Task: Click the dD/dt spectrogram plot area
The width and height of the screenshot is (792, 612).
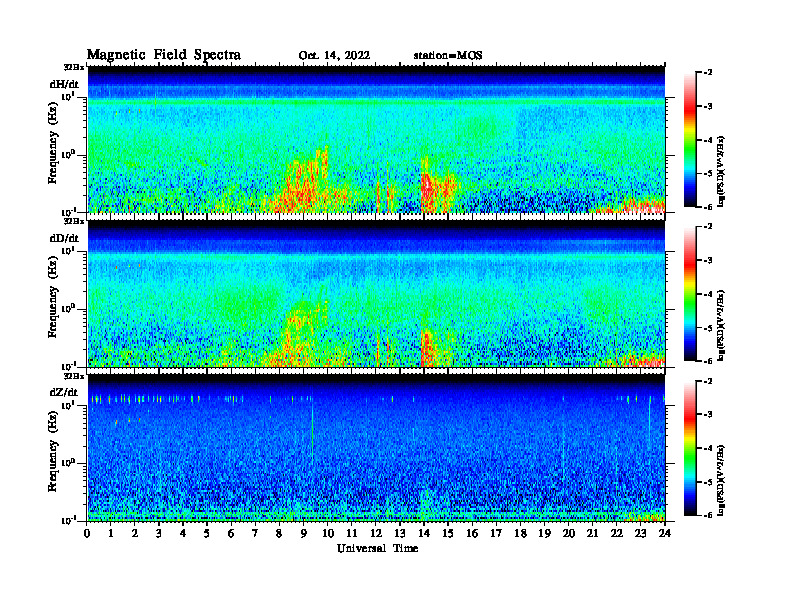Action: tap(376, 293)
